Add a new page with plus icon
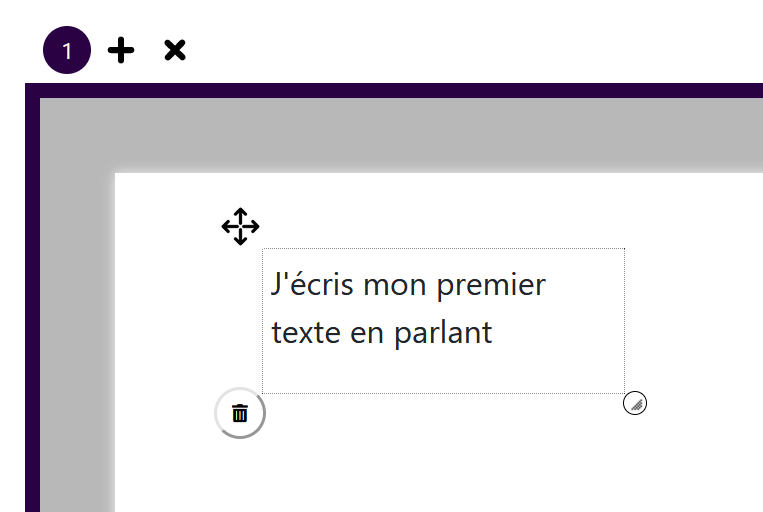 [121, 50]
